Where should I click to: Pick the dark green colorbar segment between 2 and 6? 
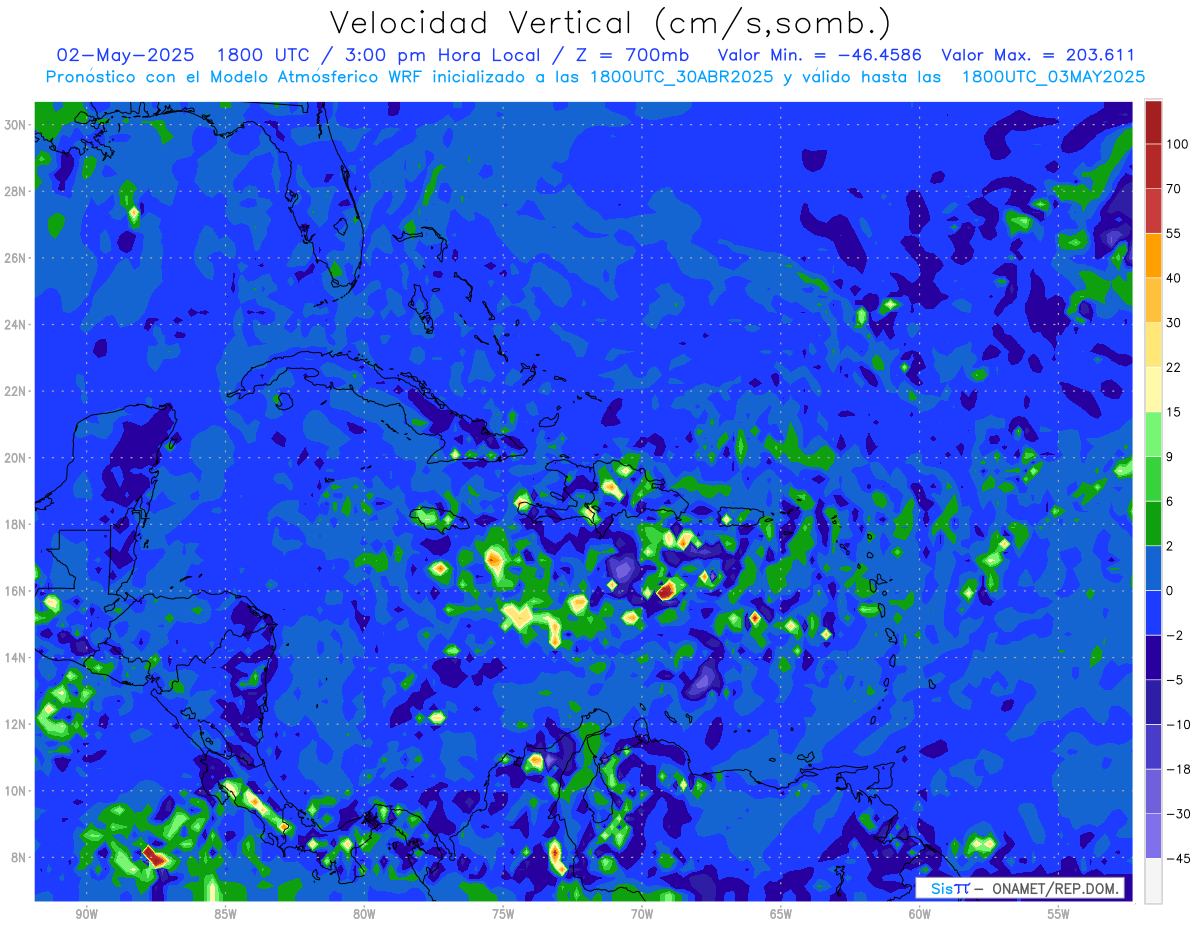(x=1153, y=523)
